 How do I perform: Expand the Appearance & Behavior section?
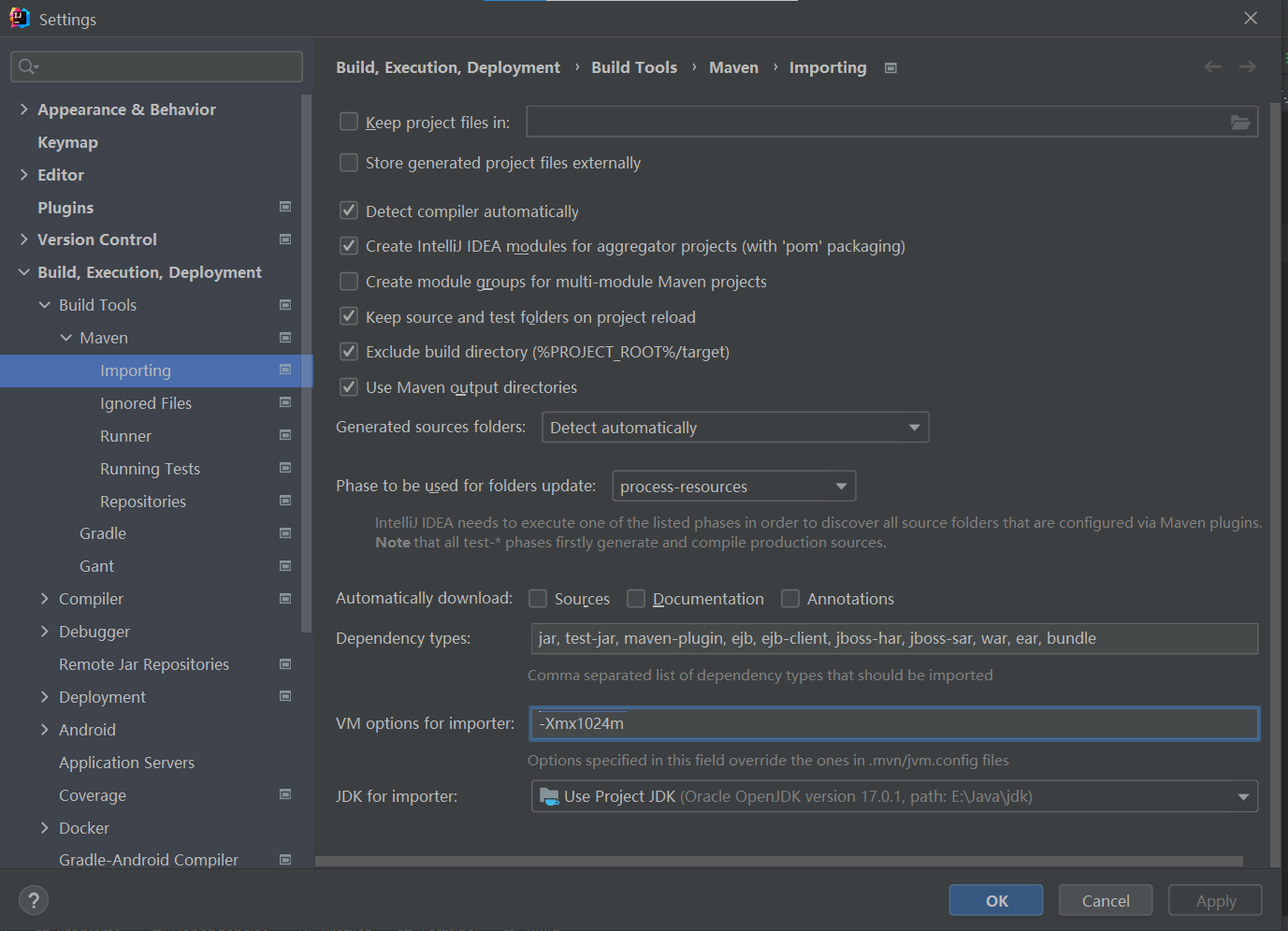coord(23,109)
